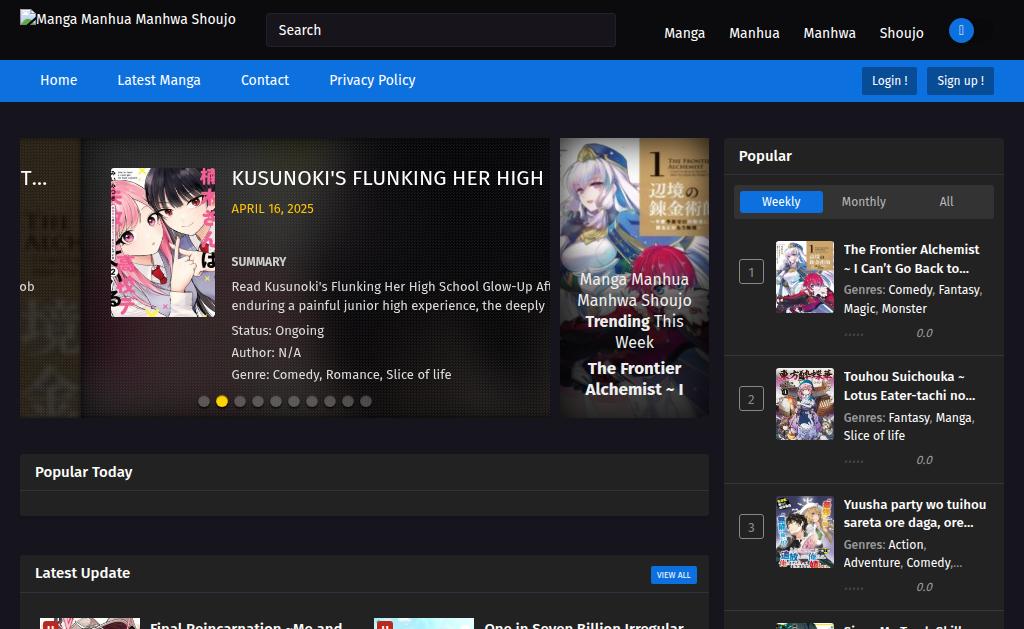Toggle the round blue theme switch icon

[961, 31]
